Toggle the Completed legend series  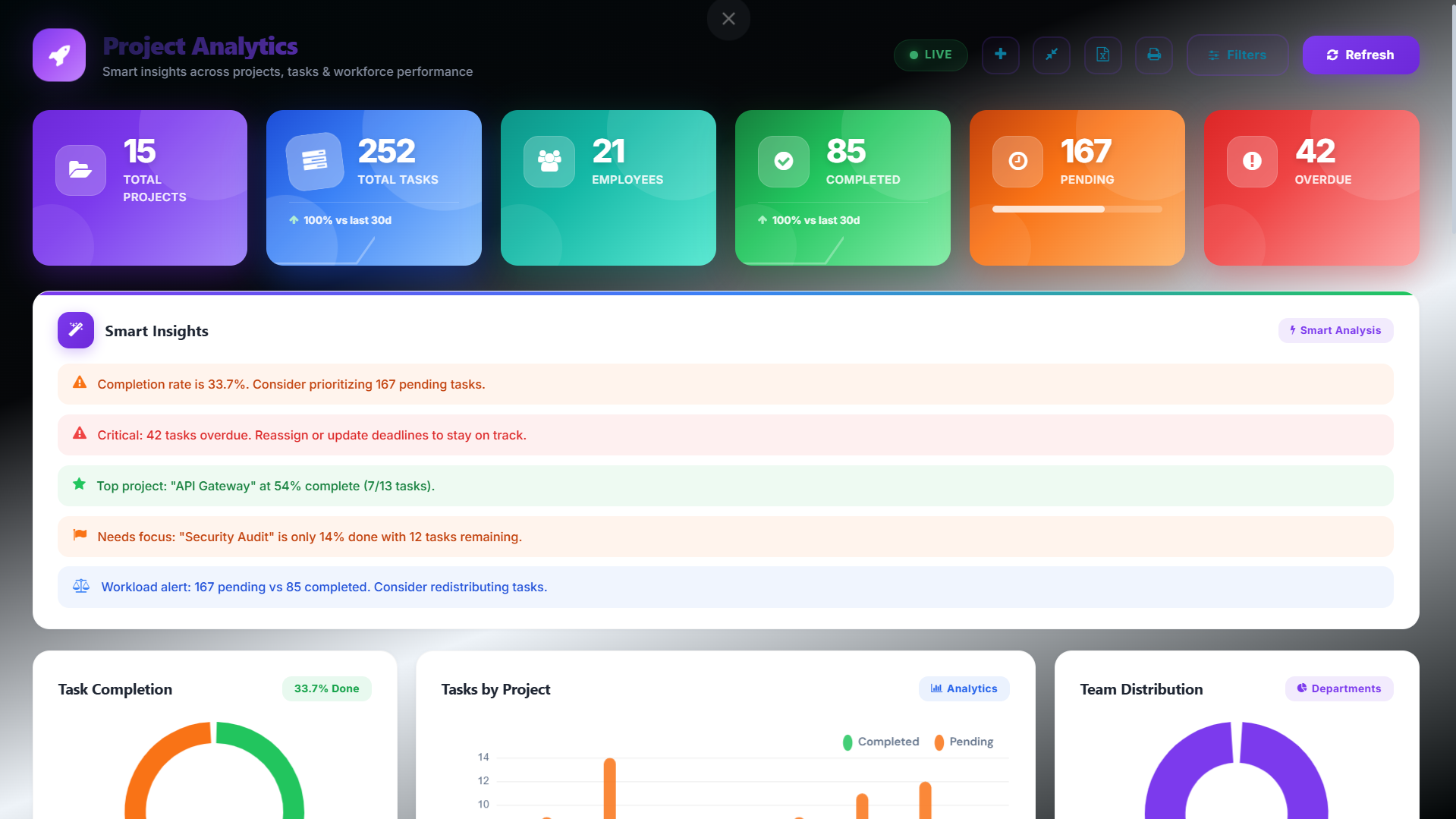click(881, 742)
